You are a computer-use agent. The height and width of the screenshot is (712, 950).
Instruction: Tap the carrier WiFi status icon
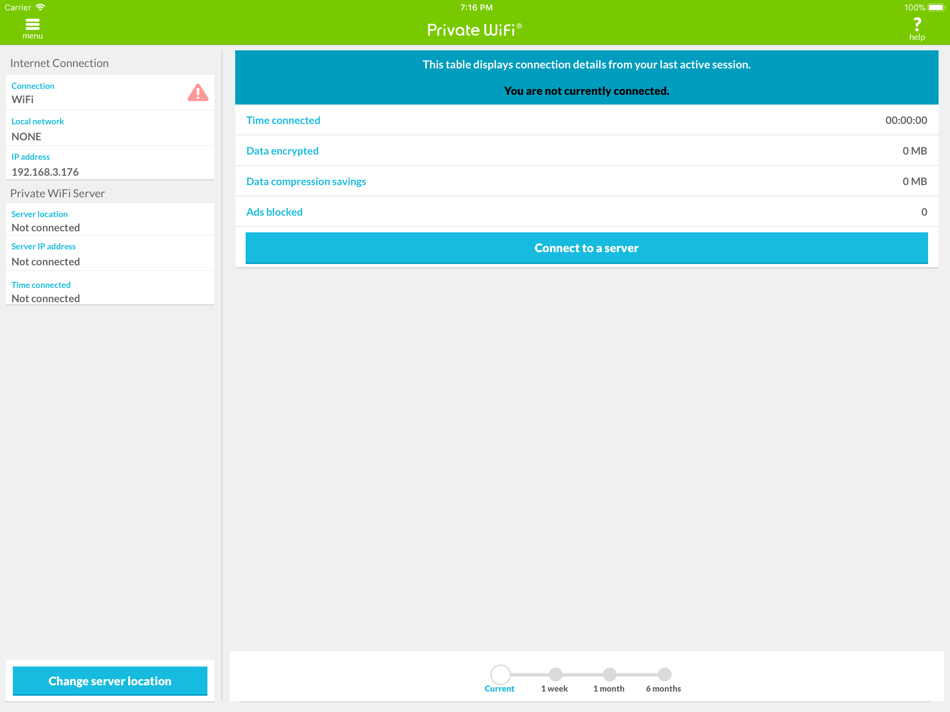coord(41,7)
